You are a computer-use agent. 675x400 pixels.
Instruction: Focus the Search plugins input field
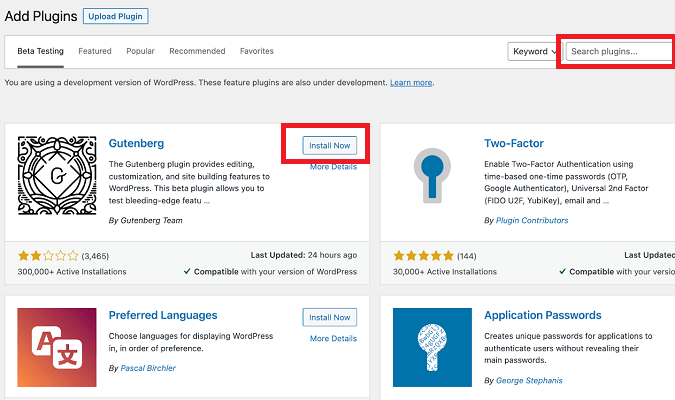620,51
